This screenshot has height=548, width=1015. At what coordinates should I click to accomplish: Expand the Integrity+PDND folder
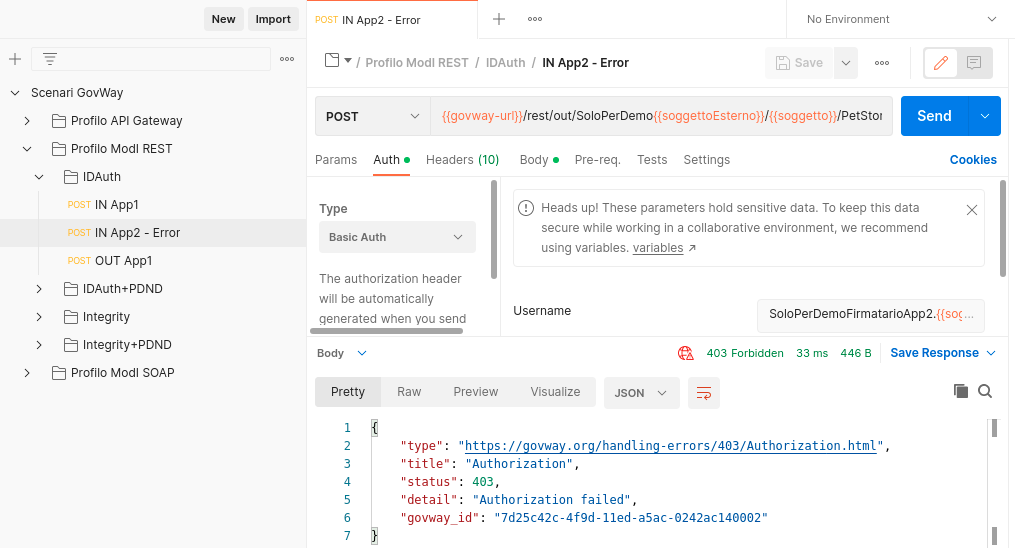coord(39,345)
